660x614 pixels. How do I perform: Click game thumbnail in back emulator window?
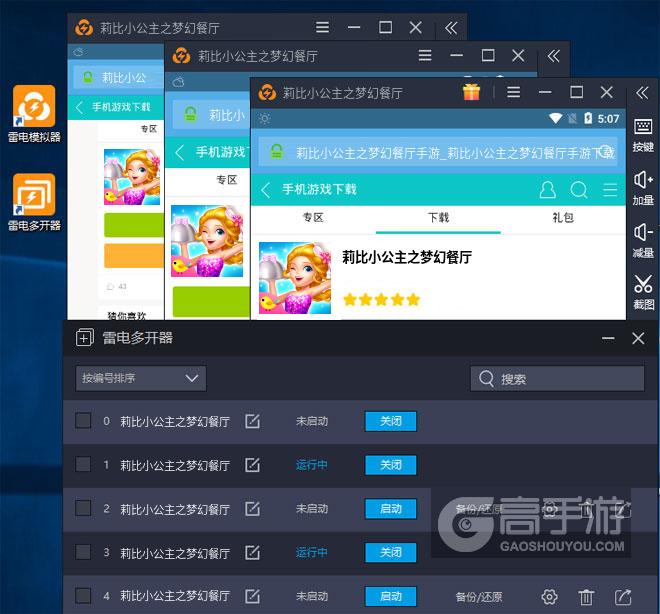[x=132, y=177]
